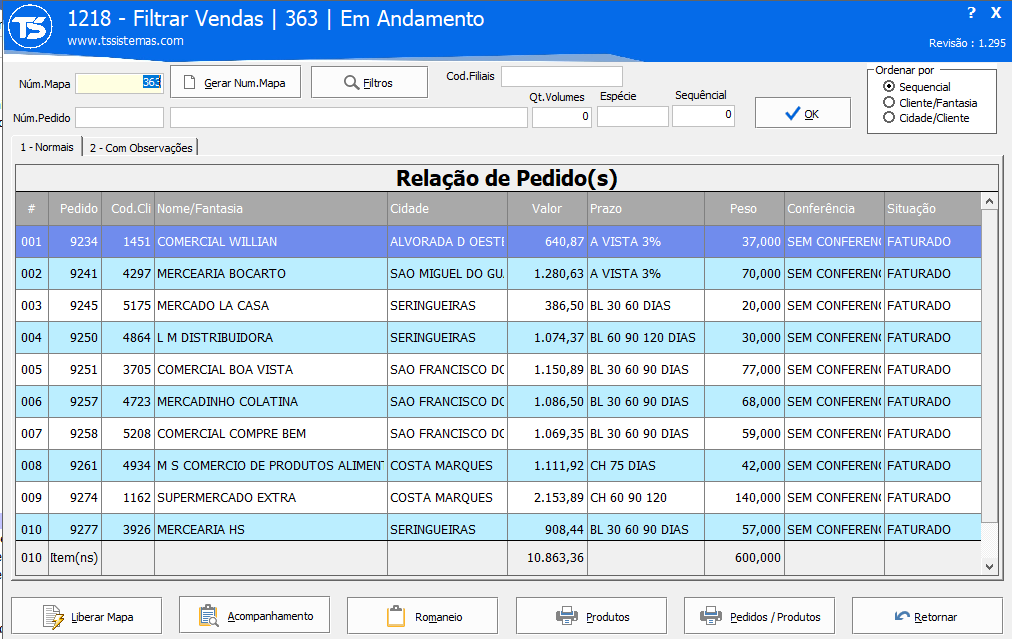Image resolution: width=1012 pixels, height=639 pixels.
Task: Click Retornar back arrow button
Action: [x=927, y=616]
